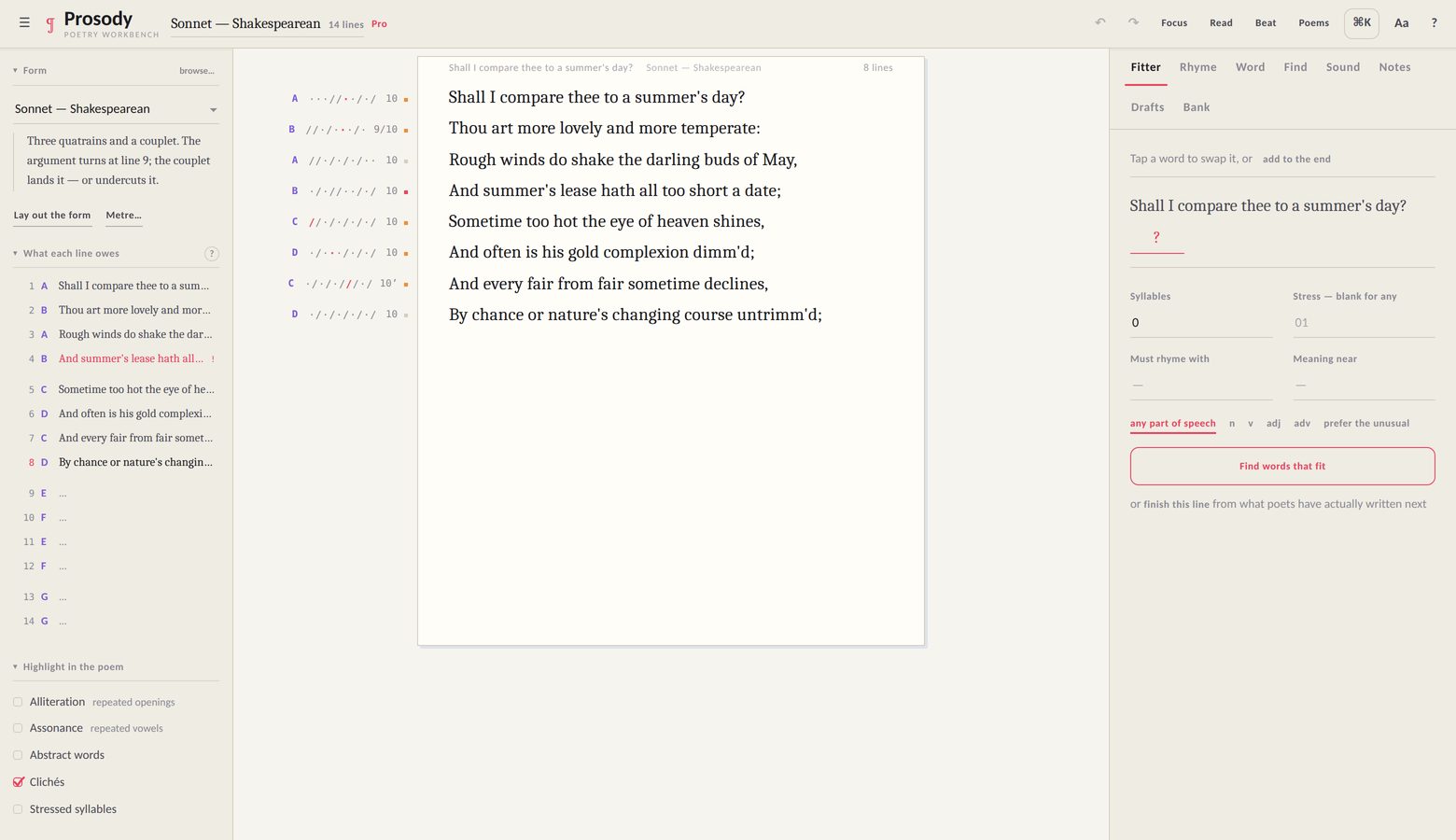Image resolution: width=1456 pixels, height=840 pixels.
Task: Click poem line Sometime too hot the eye
Action: (x=606, y=221)
